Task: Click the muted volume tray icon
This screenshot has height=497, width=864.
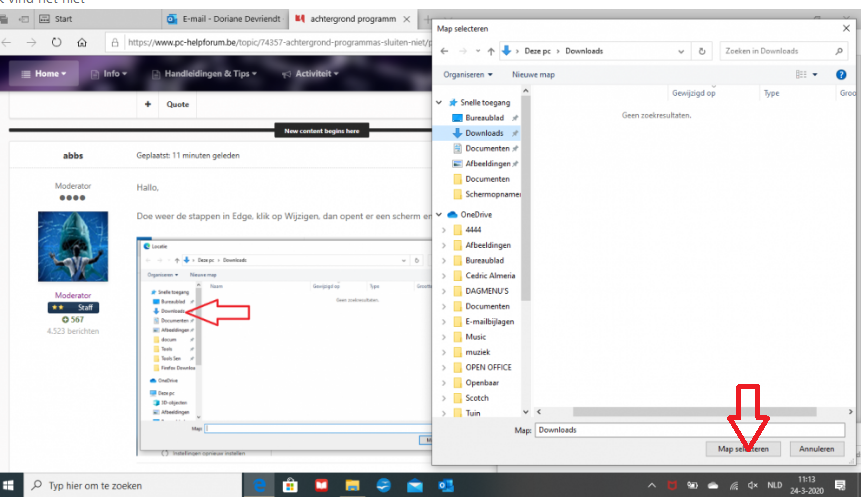Action: coord(753,485)
